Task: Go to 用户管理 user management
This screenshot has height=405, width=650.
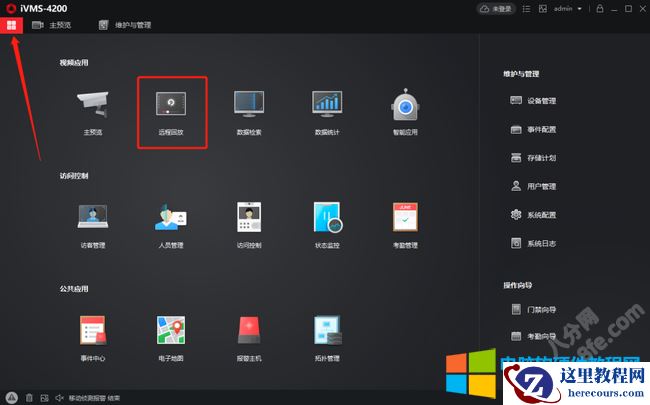Action: [x=533, y=186]
